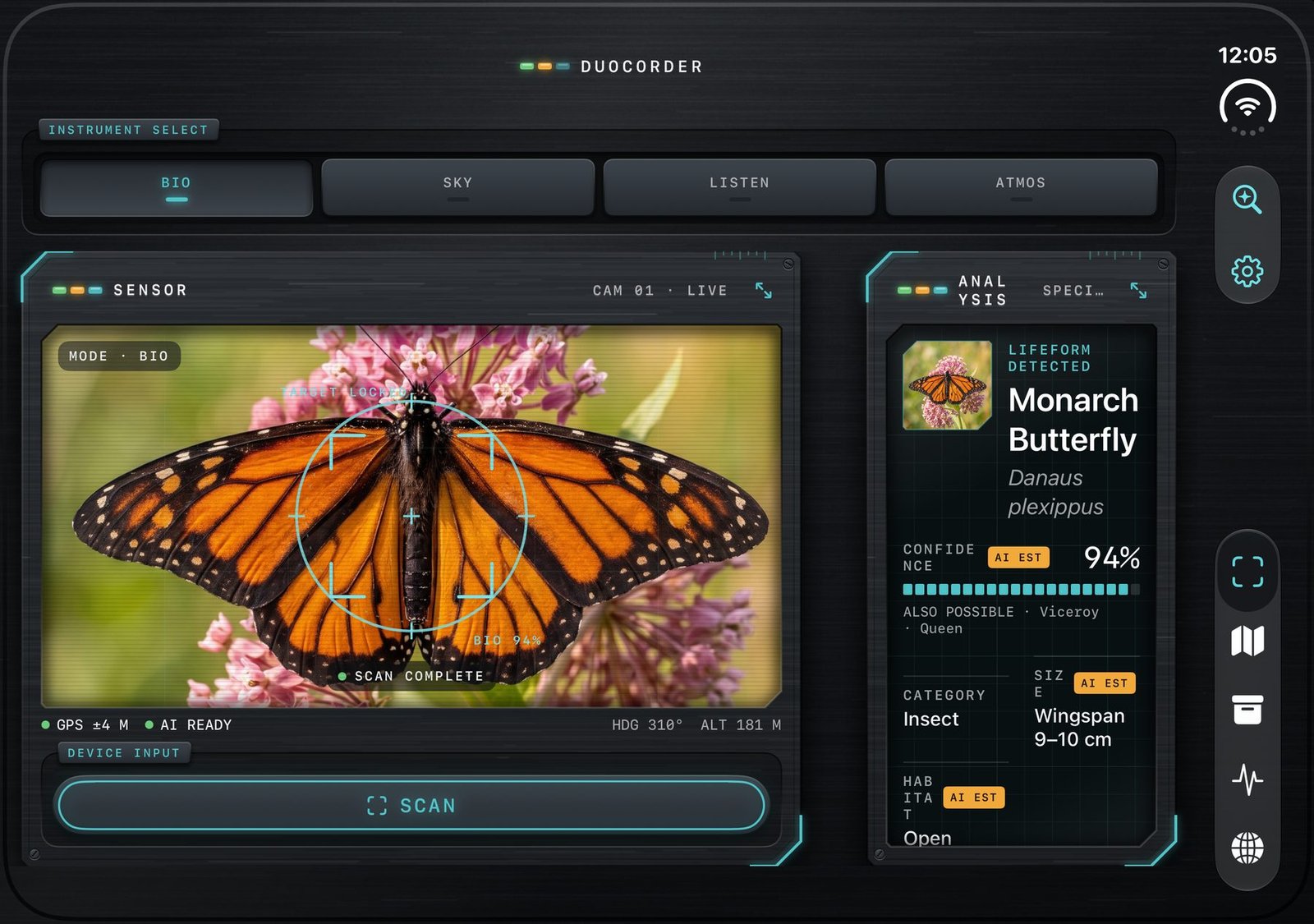Click the '94%' confidence value
This screenshot has width=1314, height=924.
1112,558
